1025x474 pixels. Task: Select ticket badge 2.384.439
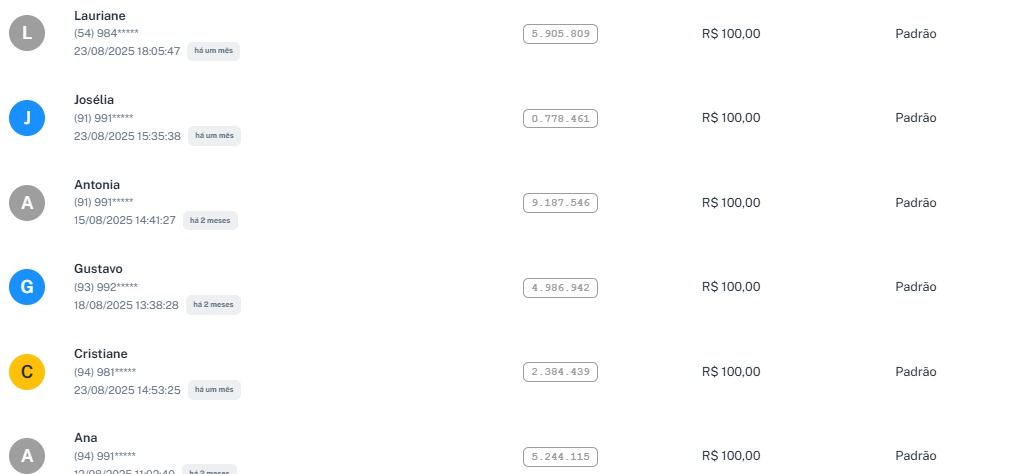[x=560, y=372]
